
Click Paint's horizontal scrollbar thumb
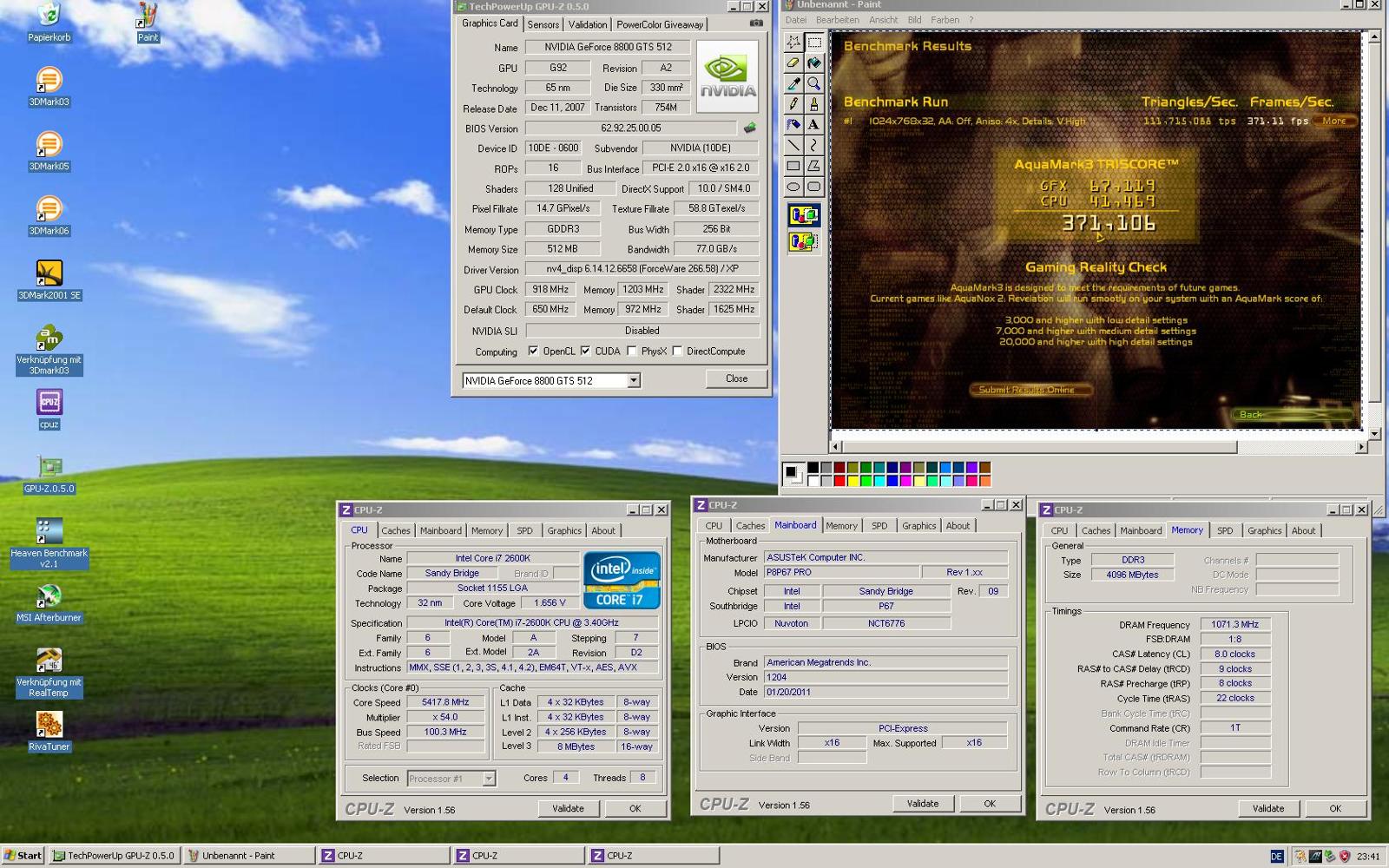coord(1039,447)
